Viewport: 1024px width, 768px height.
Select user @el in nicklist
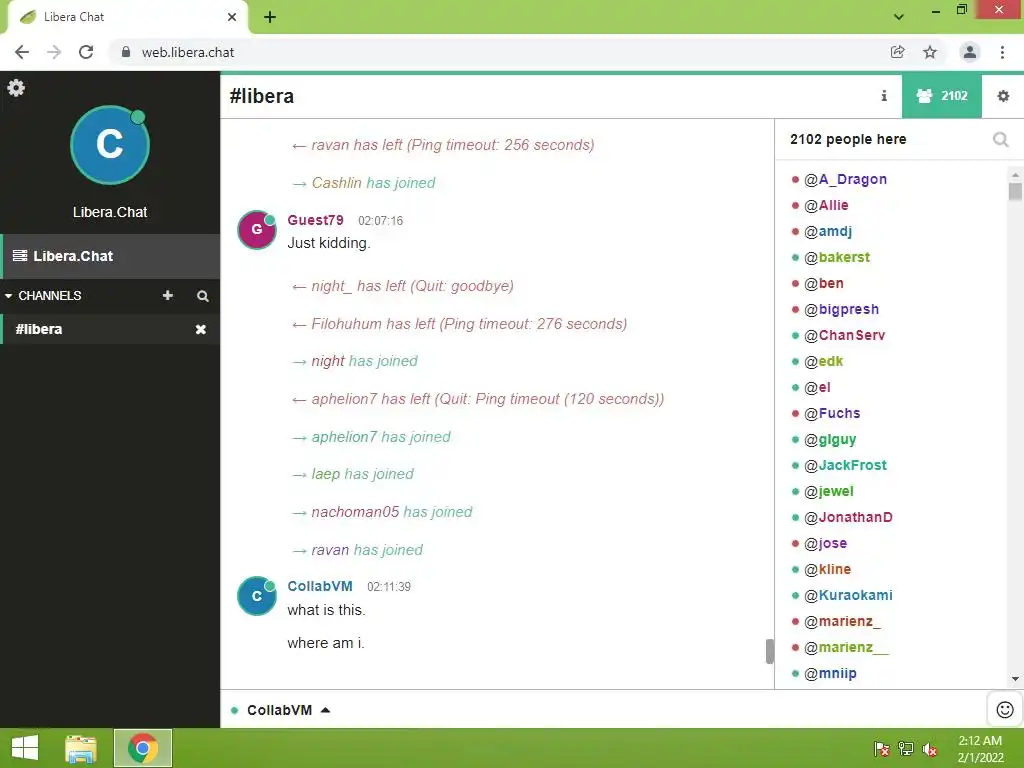click(x=817, y=387)
